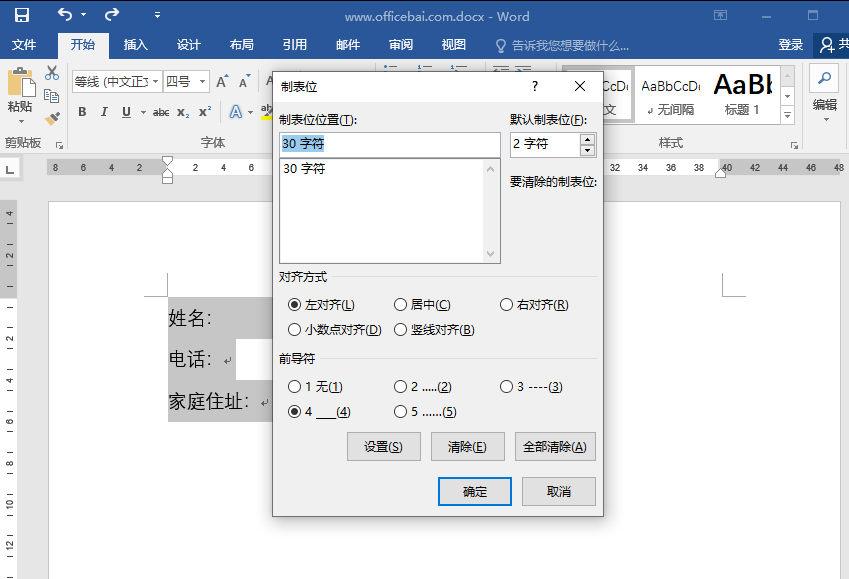Open clipboard group launcher icon
The width and height of the screenshot is (849, 579).
(60, 145)
